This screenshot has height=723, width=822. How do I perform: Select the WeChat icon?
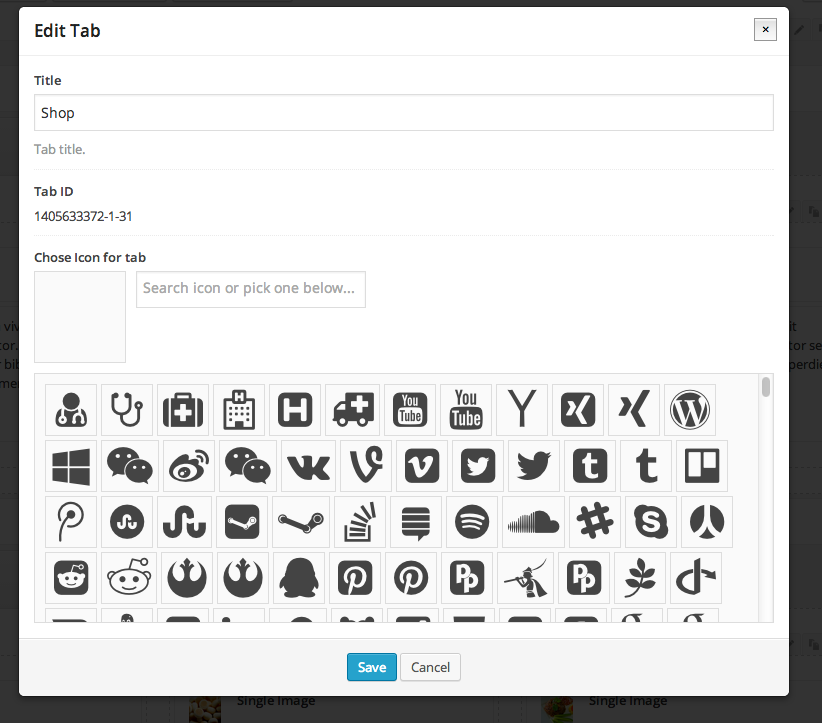[x=127, y=465]
